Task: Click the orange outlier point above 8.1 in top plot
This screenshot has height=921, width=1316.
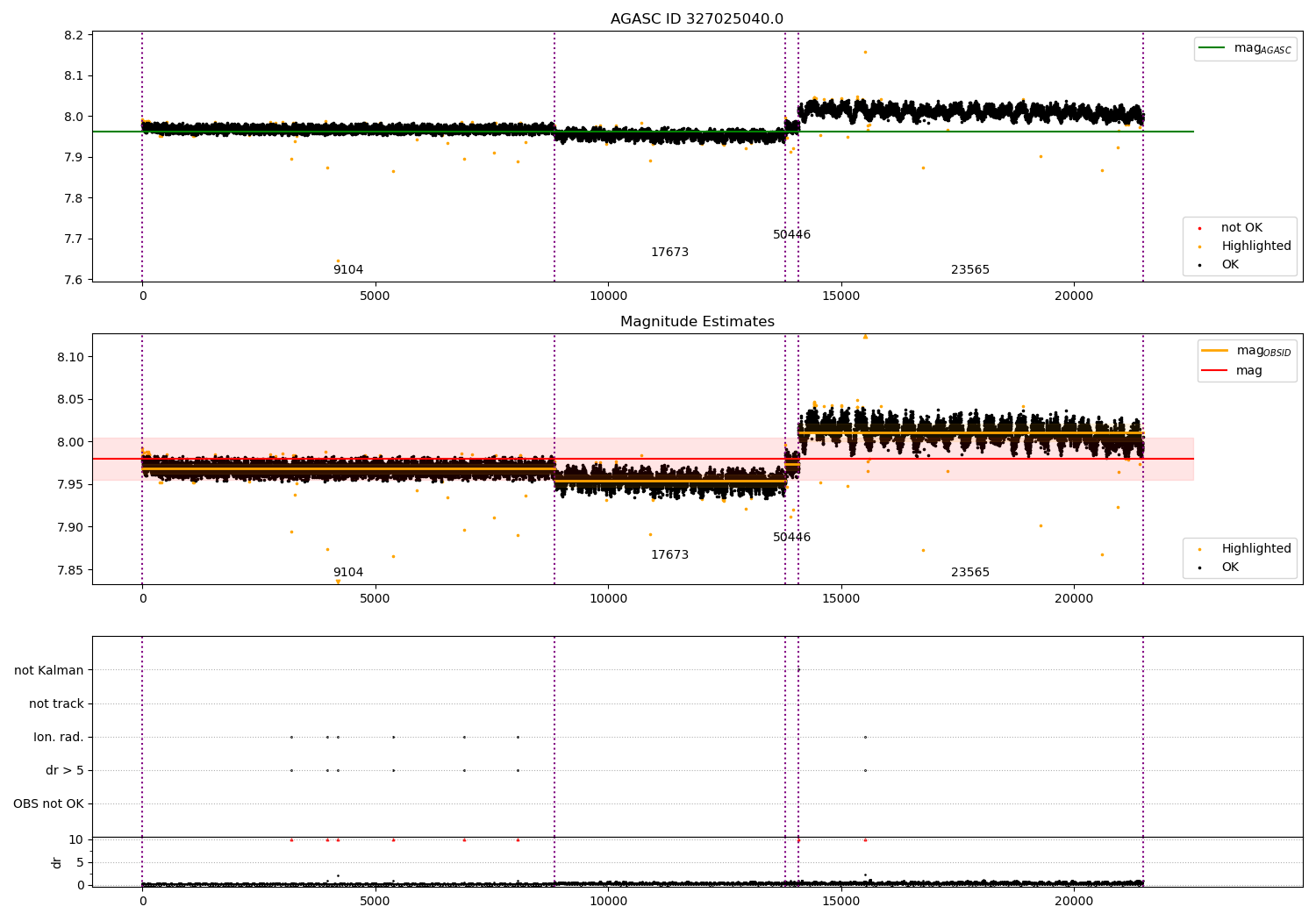Action: pos(865,52)
